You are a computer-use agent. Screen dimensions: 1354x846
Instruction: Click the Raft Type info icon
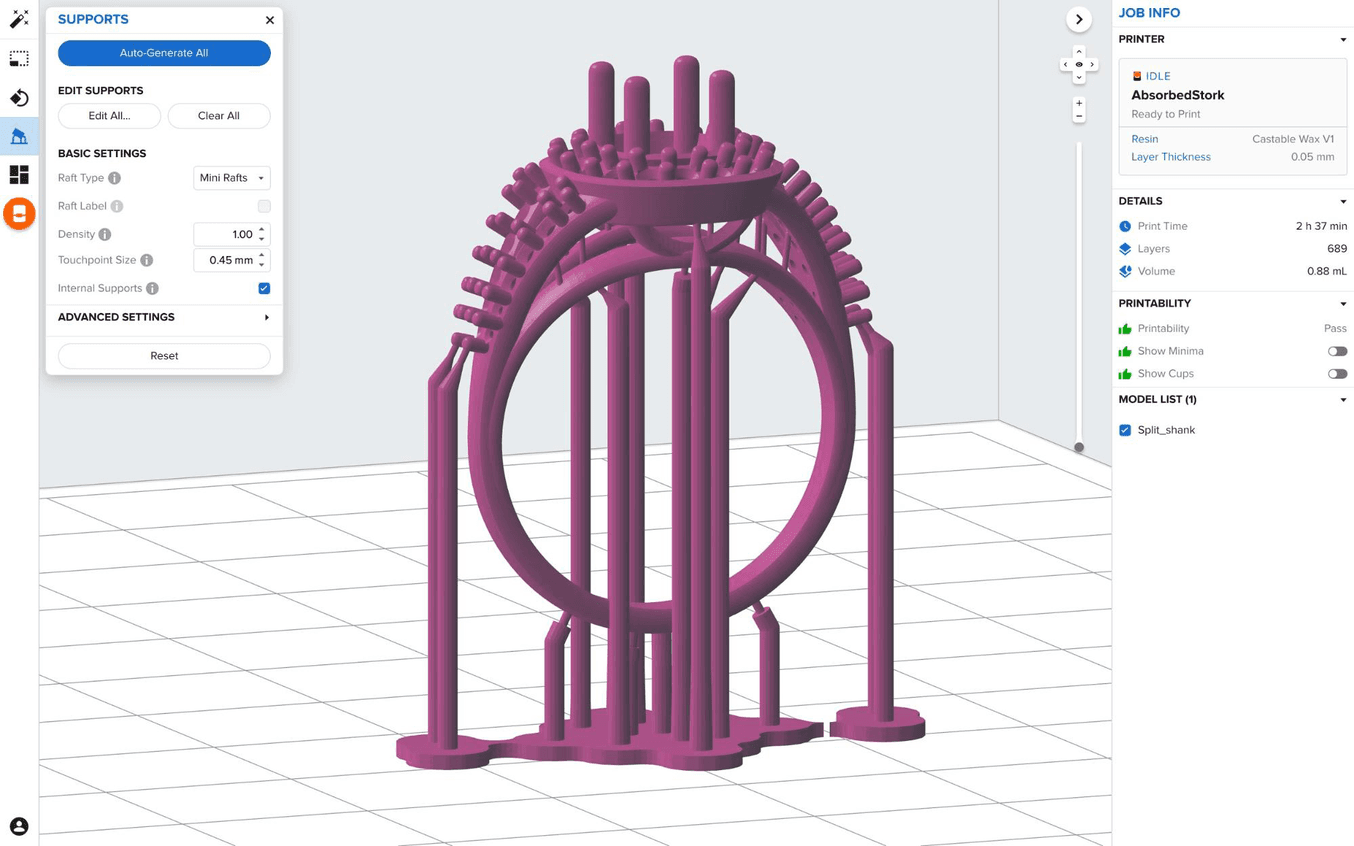pyautogui.click(x=114, y=178)
